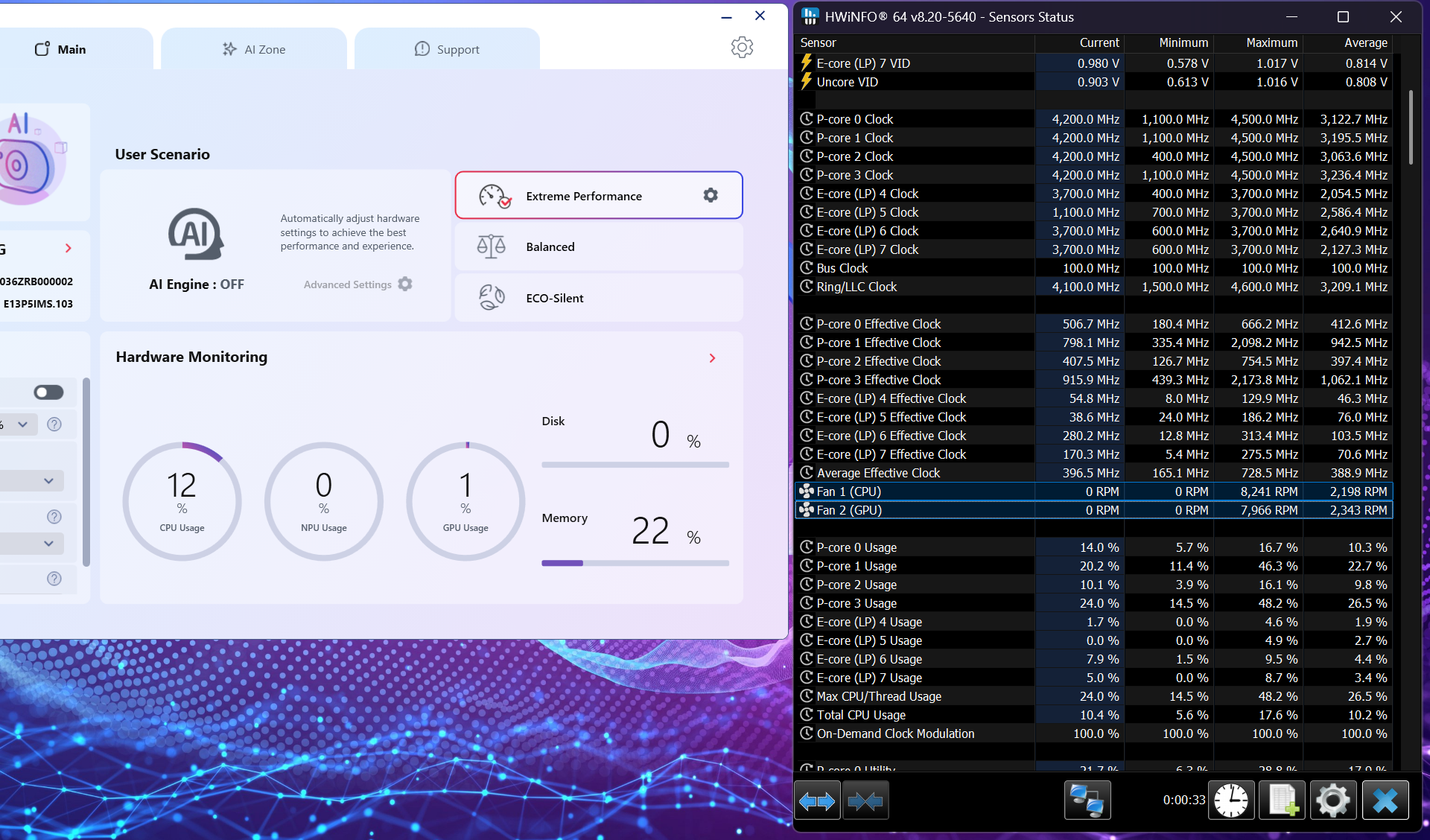Click the GPU Usage gauge

pos(465,501)
